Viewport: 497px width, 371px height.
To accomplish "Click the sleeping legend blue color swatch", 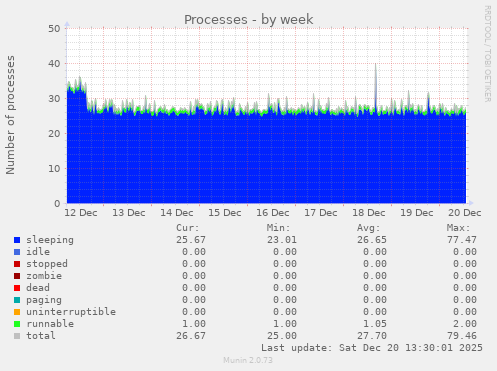I will 17,240.
